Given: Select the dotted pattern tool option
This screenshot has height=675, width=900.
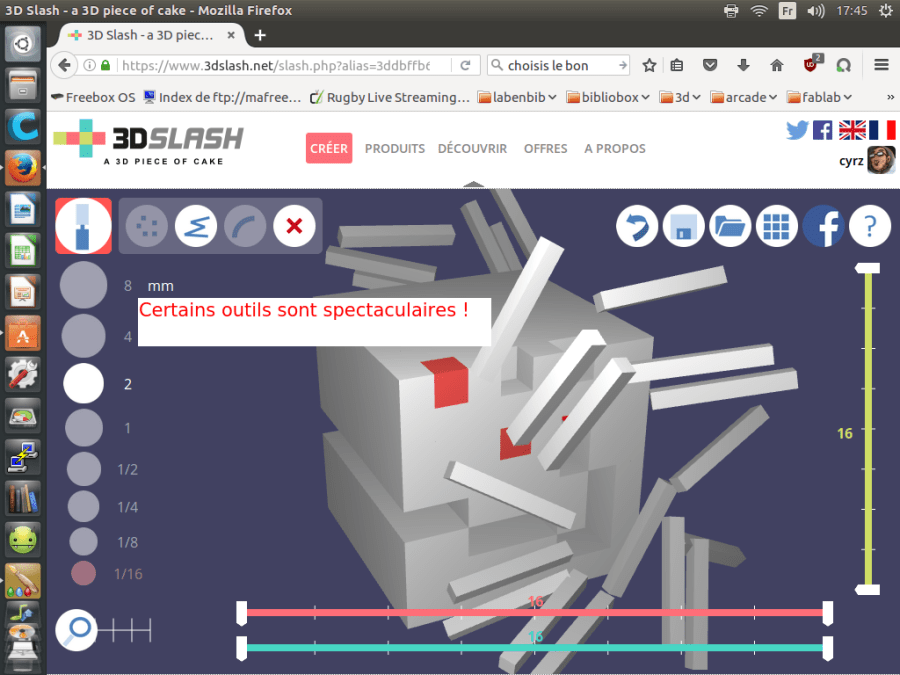Looking at the screenshot, I should pos(147,226).
